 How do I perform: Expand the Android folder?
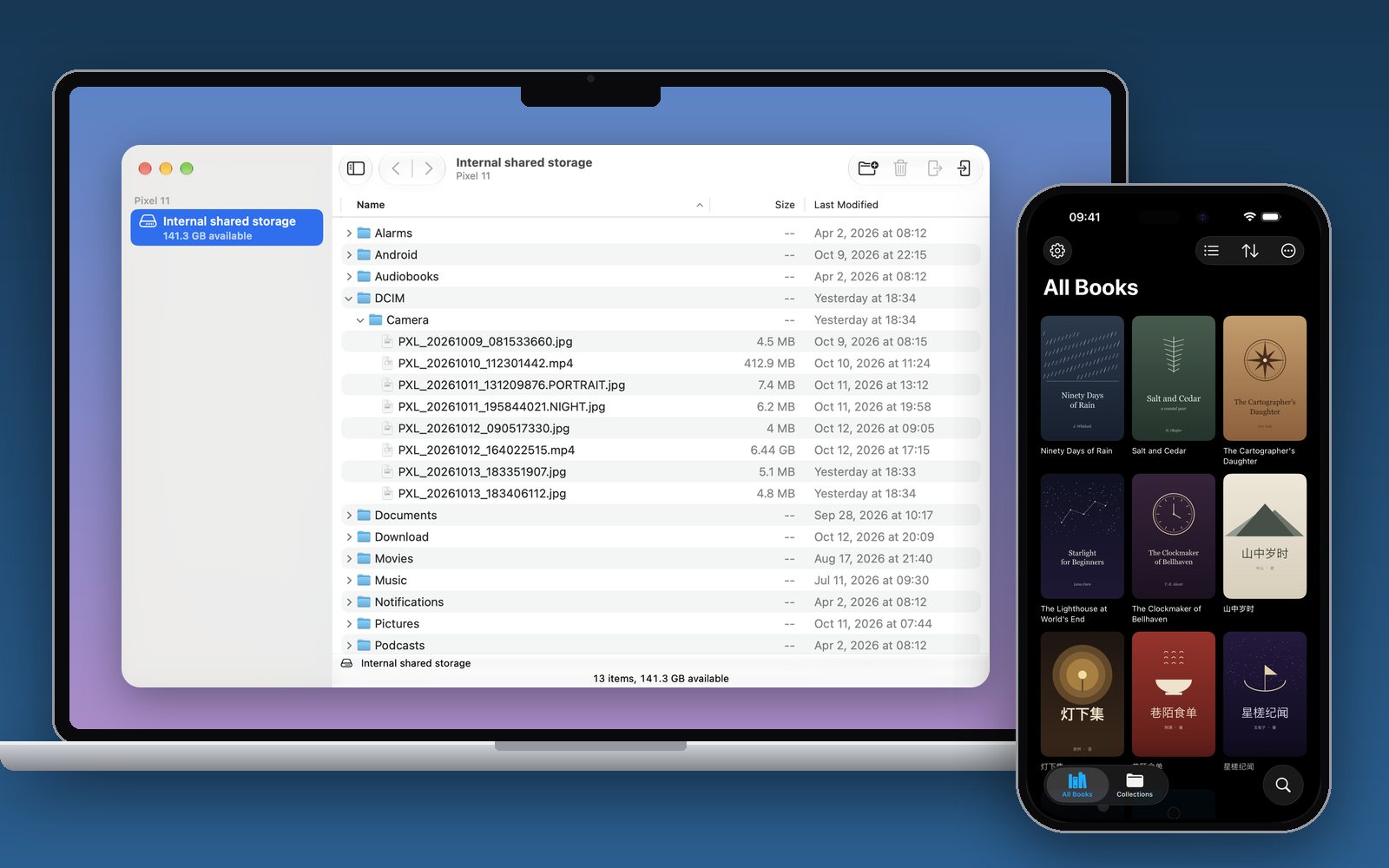[x=349, y=255]
